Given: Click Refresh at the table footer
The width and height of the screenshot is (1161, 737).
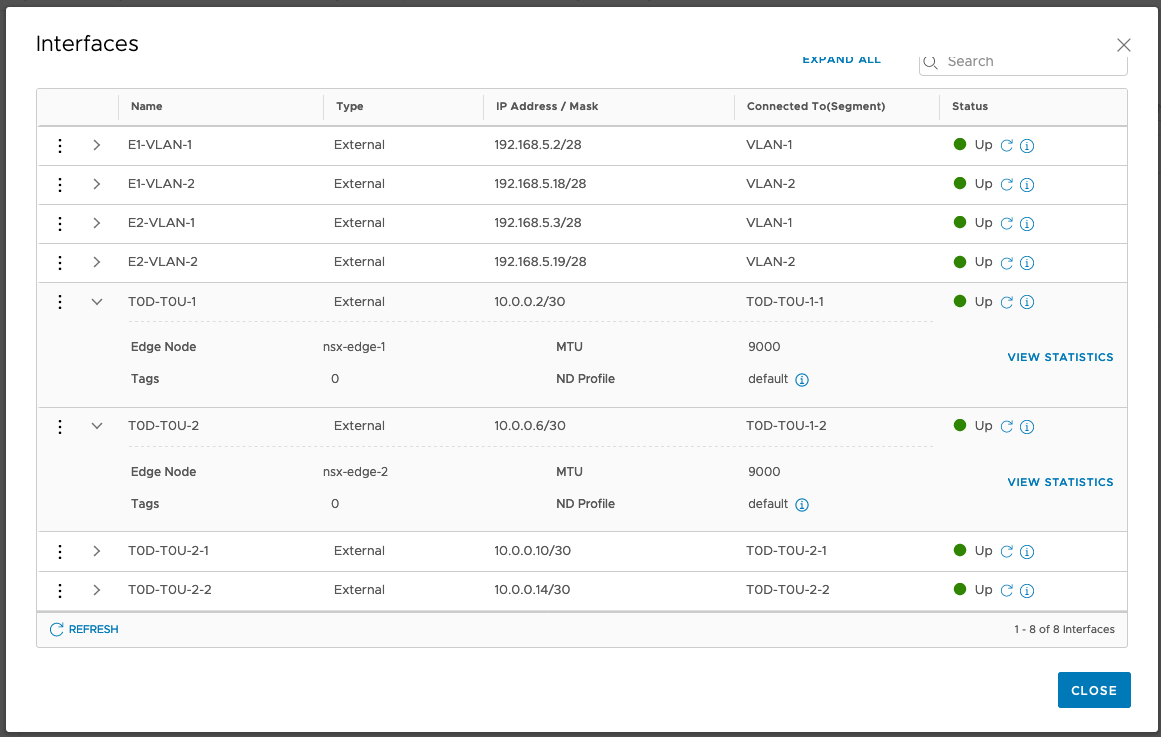Looking at the screenshot, I should point(84,630).
